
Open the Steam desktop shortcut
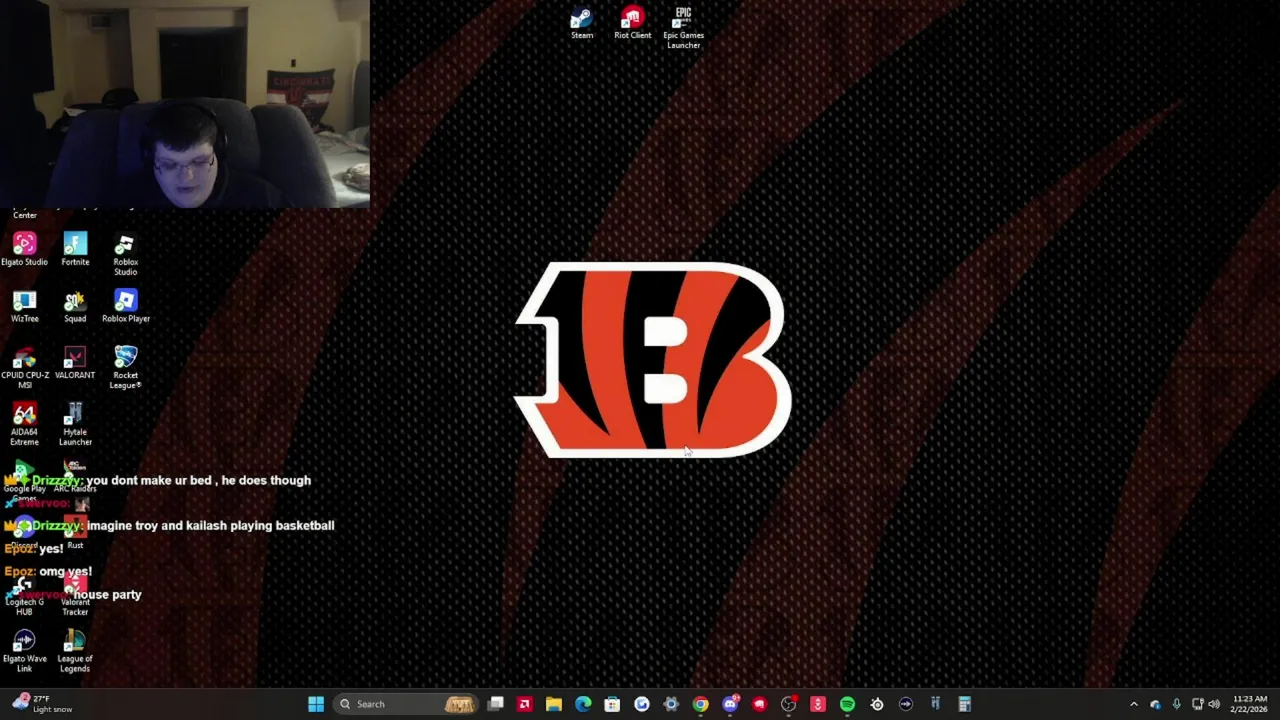581,23
